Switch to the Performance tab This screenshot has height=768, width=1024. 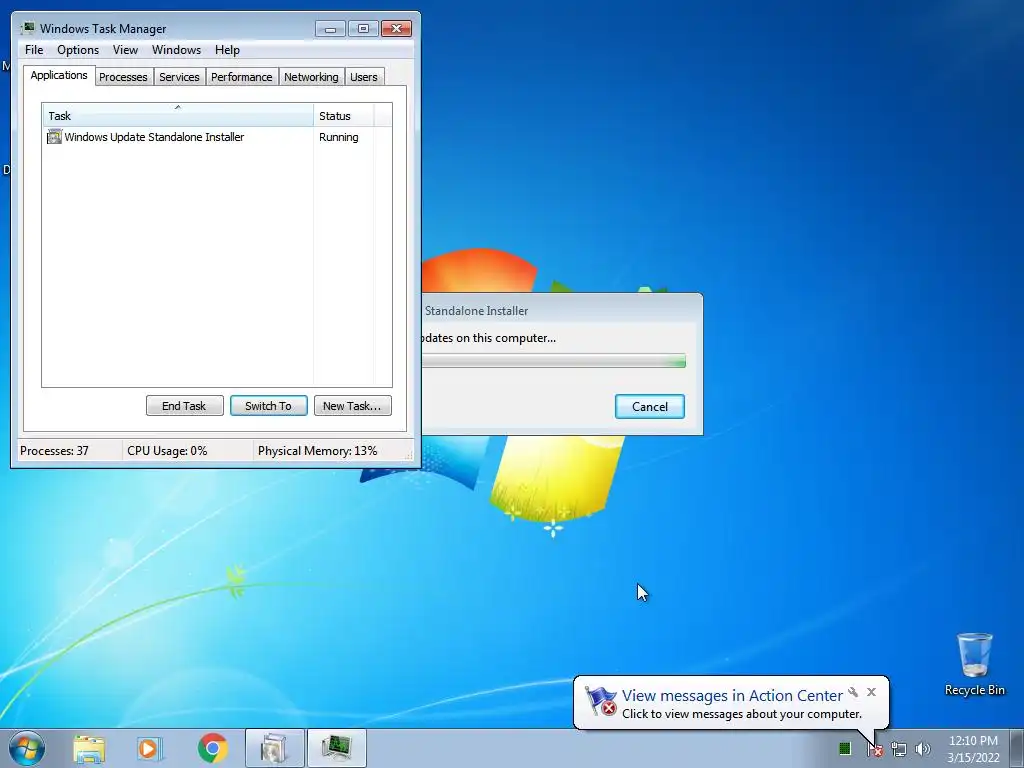(x=242, y=77)
